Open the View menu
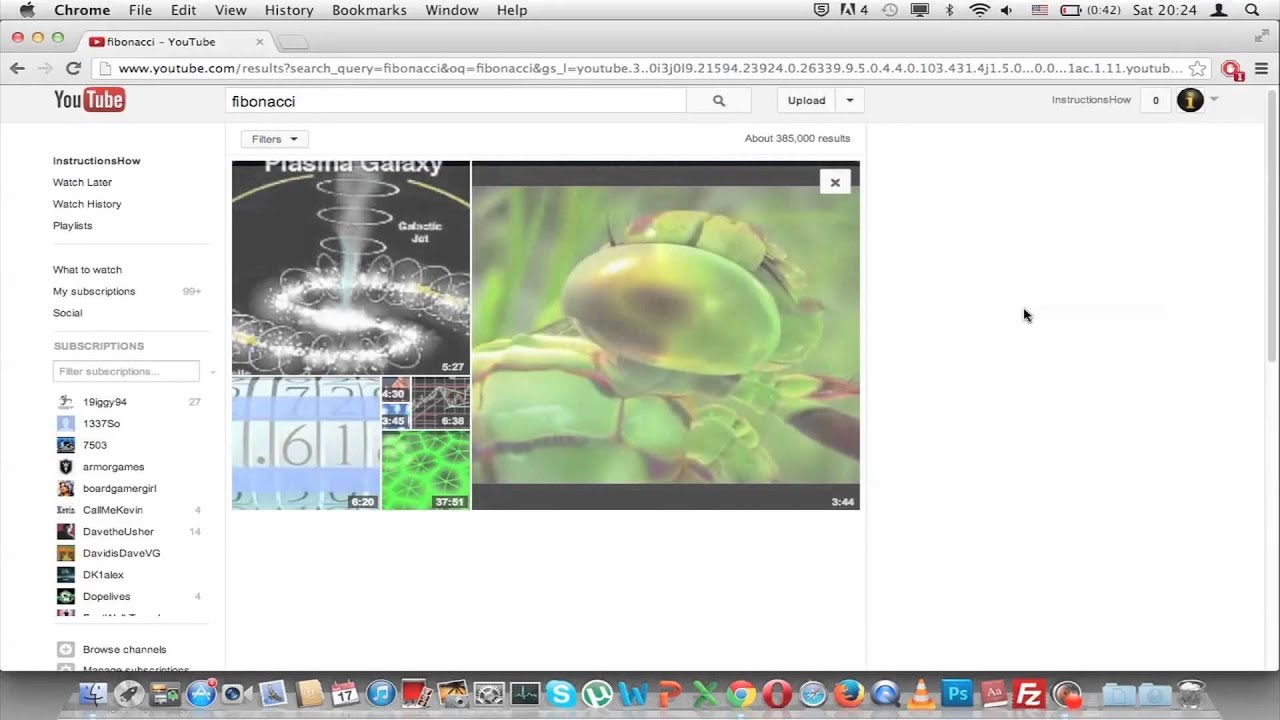 [x=230, y=10]
